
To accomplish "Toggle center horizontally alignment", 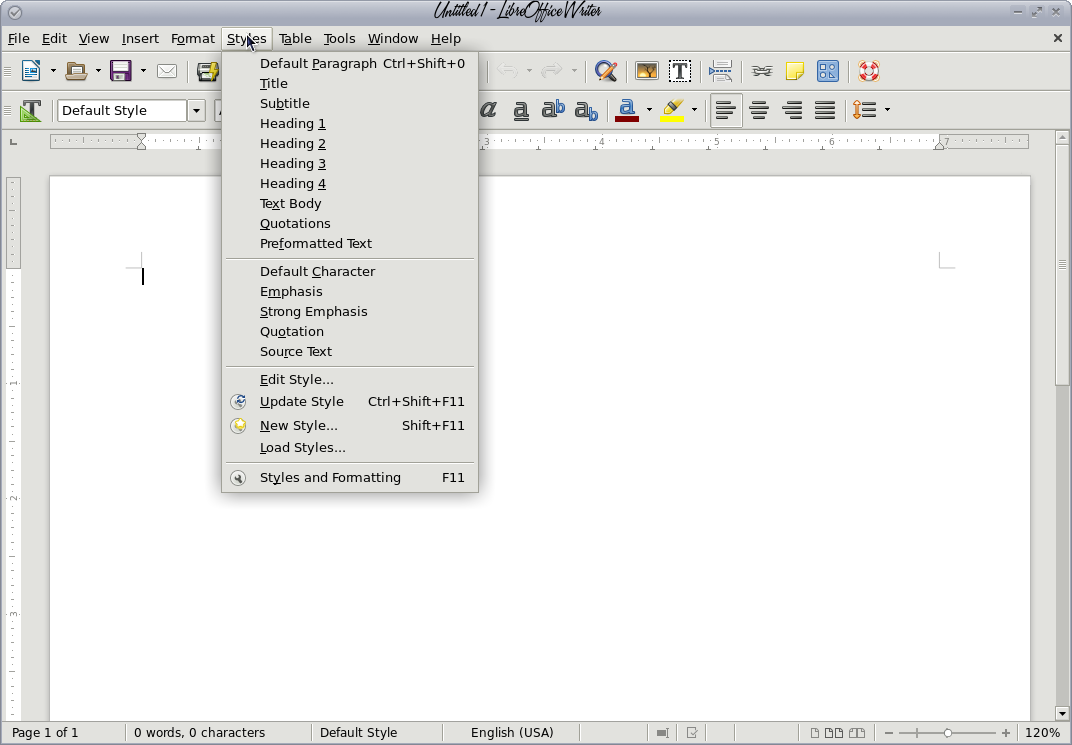I will pyautogui.click(x=759, y=110).
